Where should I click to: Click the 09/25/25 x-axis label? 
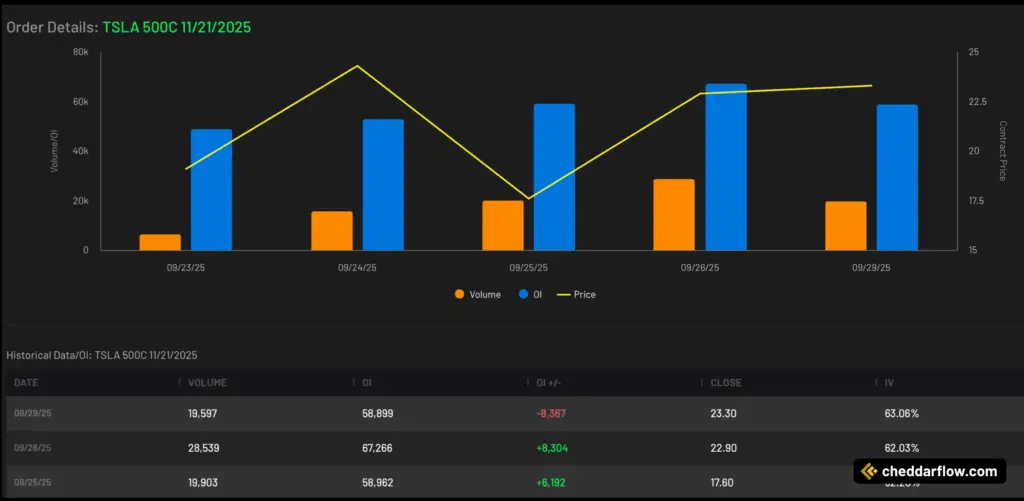tap(528, 268)
